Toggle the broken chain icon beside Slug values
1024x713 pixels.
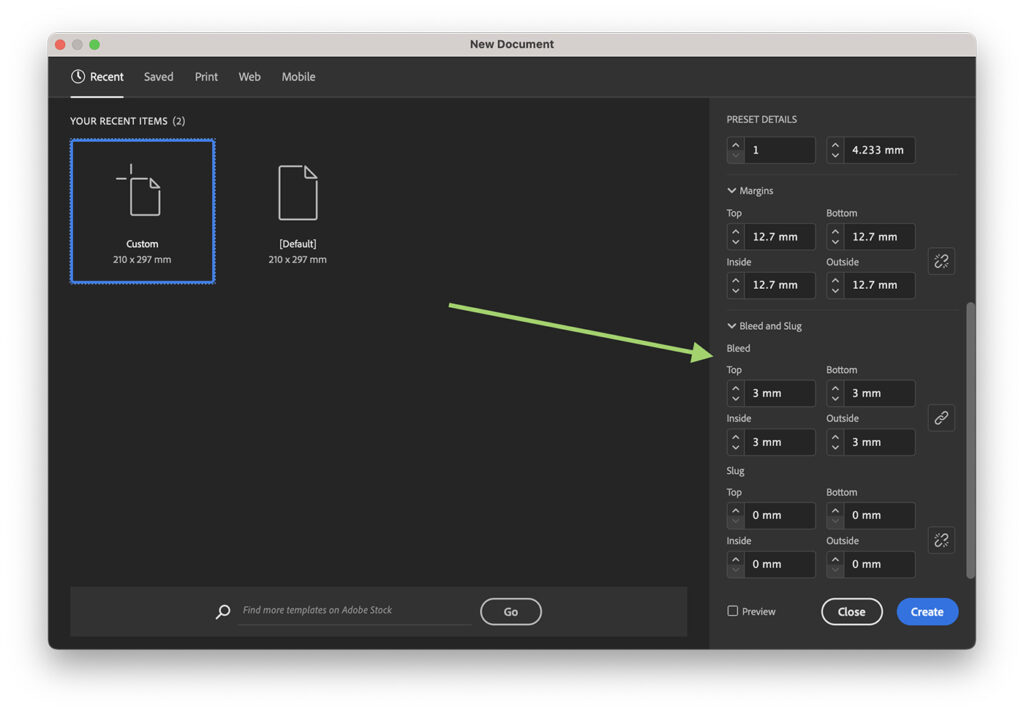point(941,540)
